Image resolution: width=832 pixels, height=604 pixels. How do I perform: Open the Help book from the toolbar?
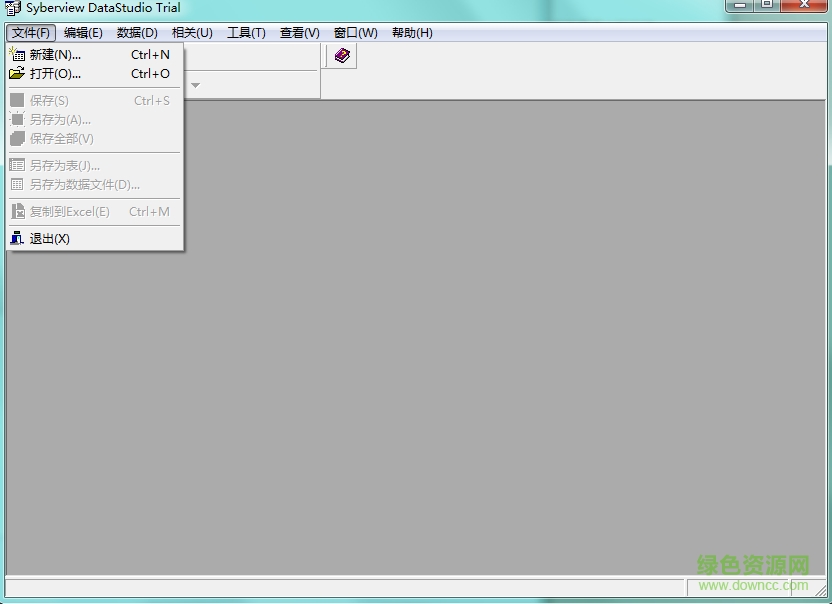(340, 56)
